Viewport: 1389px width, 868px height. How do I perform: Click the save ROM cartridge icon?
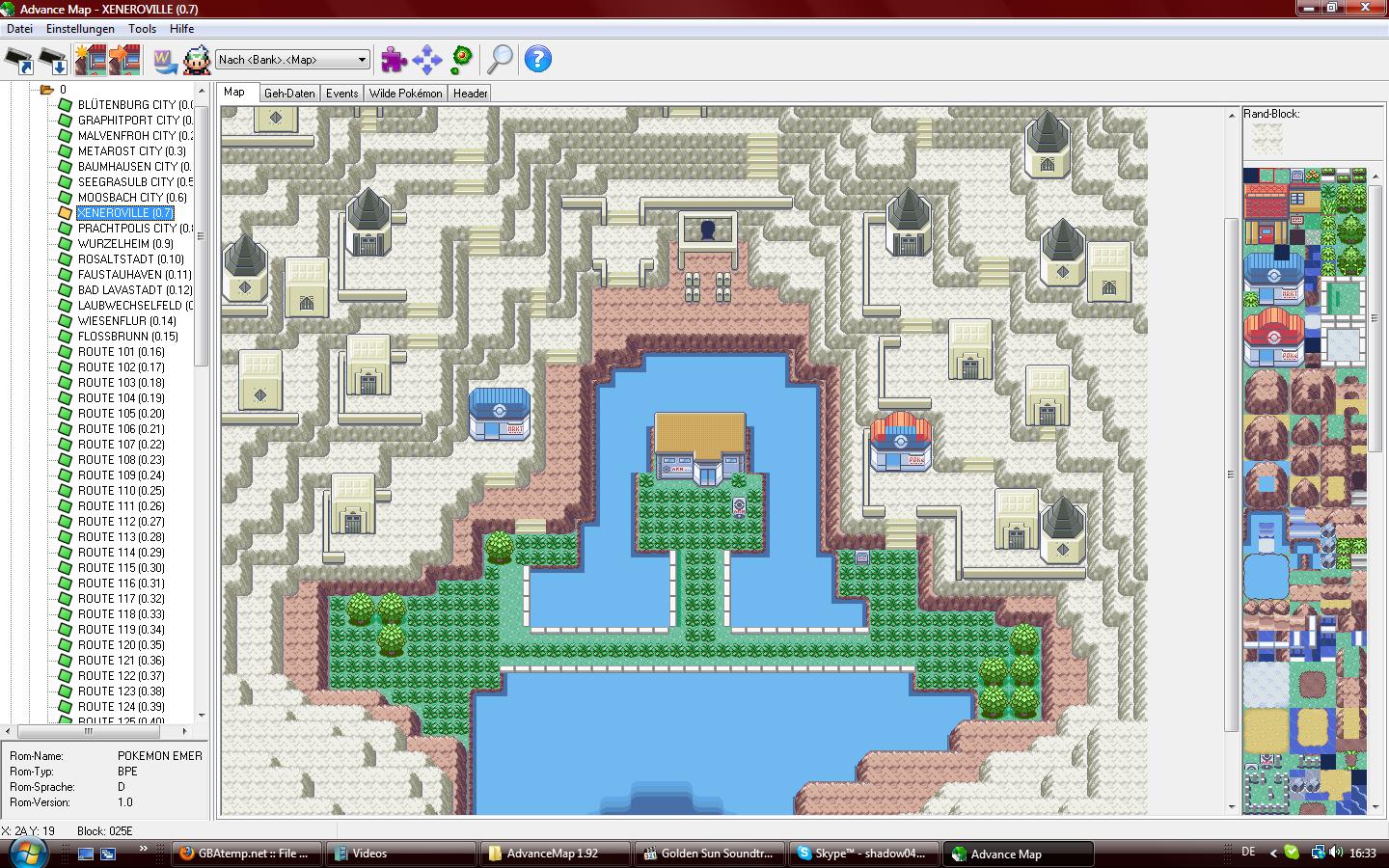pos(54,60)
